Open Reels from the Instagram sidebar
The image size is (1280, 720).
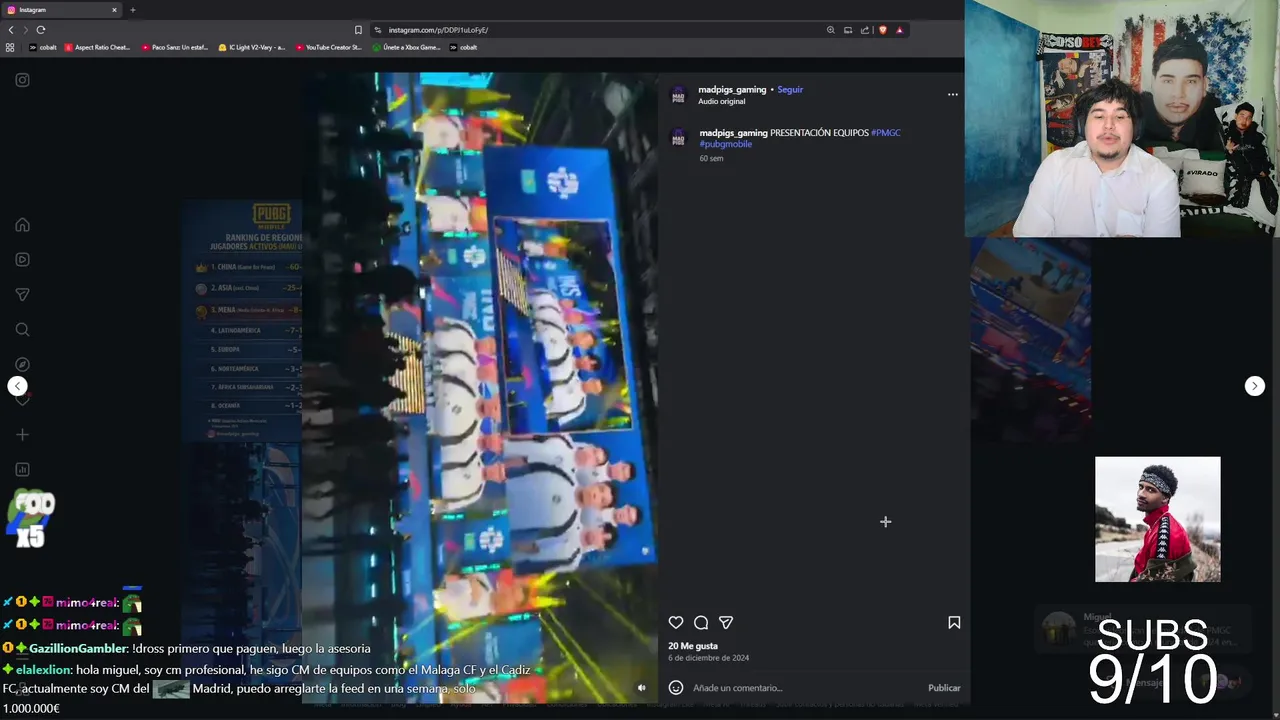click(22, 260)
